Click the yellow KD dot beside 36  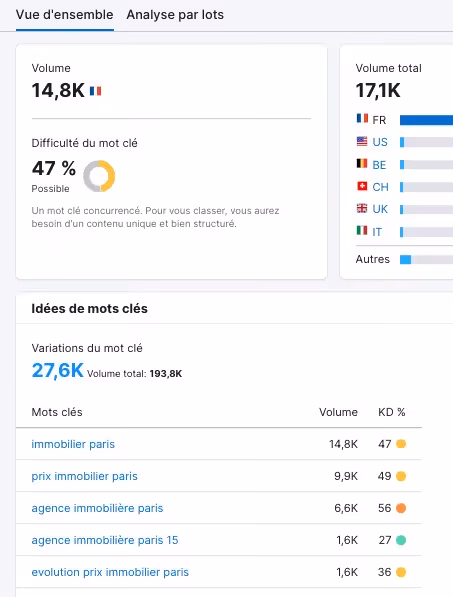401,572
